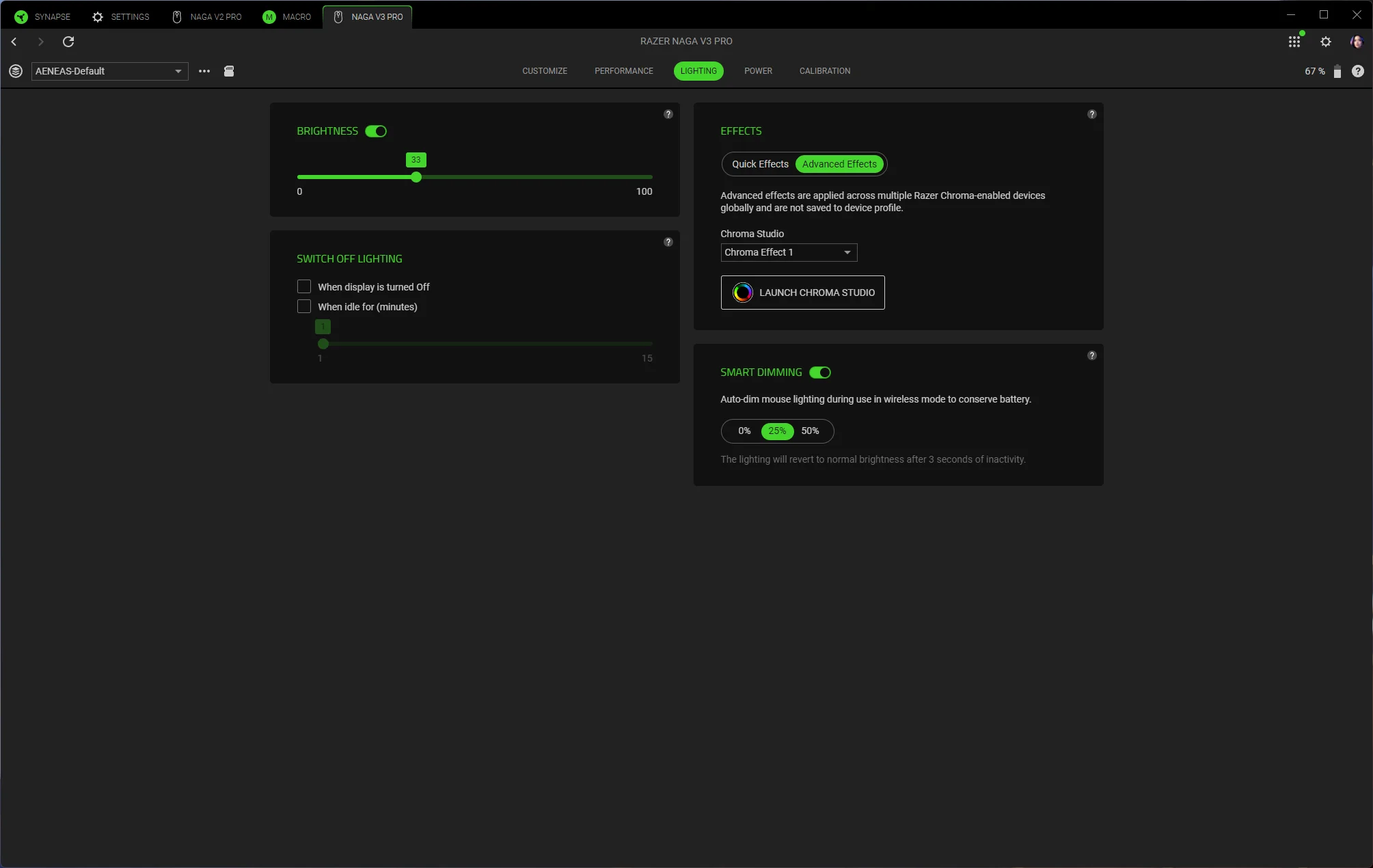Switch to the Synapse top tab

[x=42, y=16]
